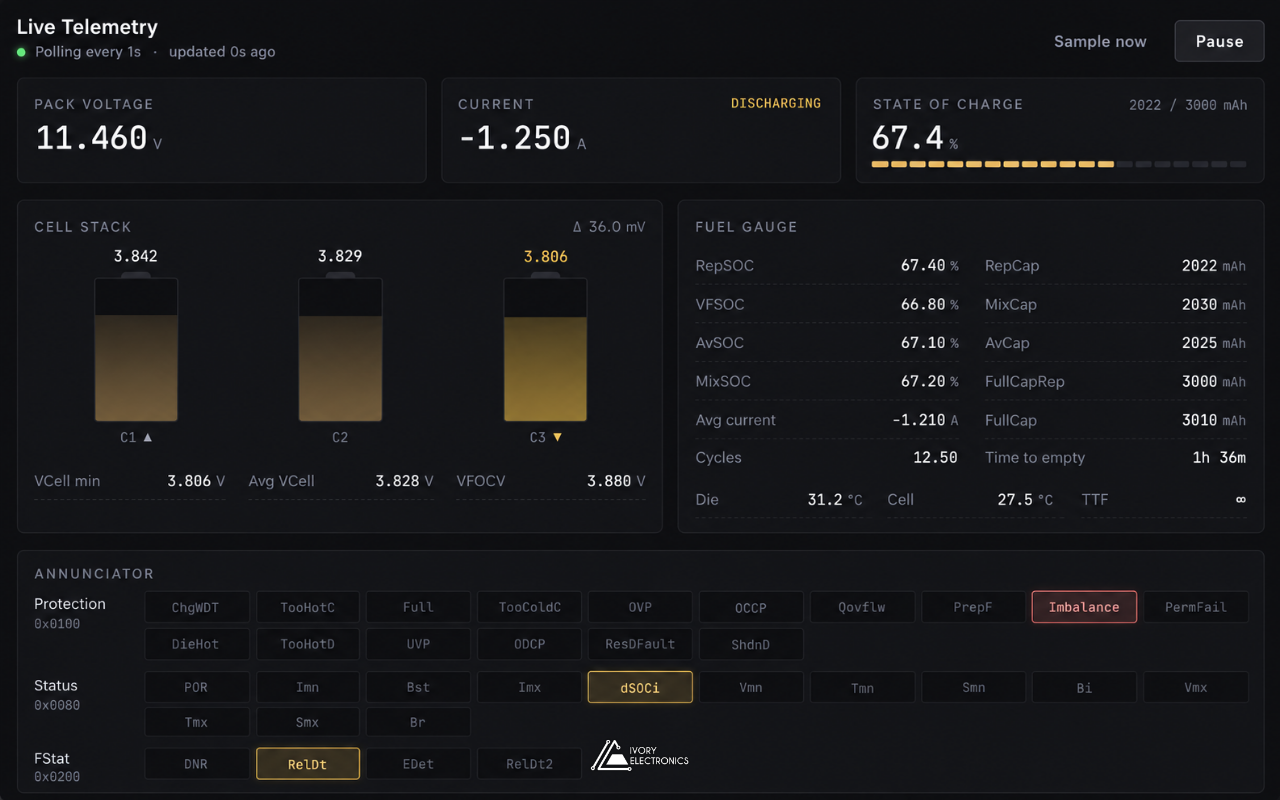
Task: Click the Protection register value 0x0100
Action: pyautogui.click(x=57, y=624)
